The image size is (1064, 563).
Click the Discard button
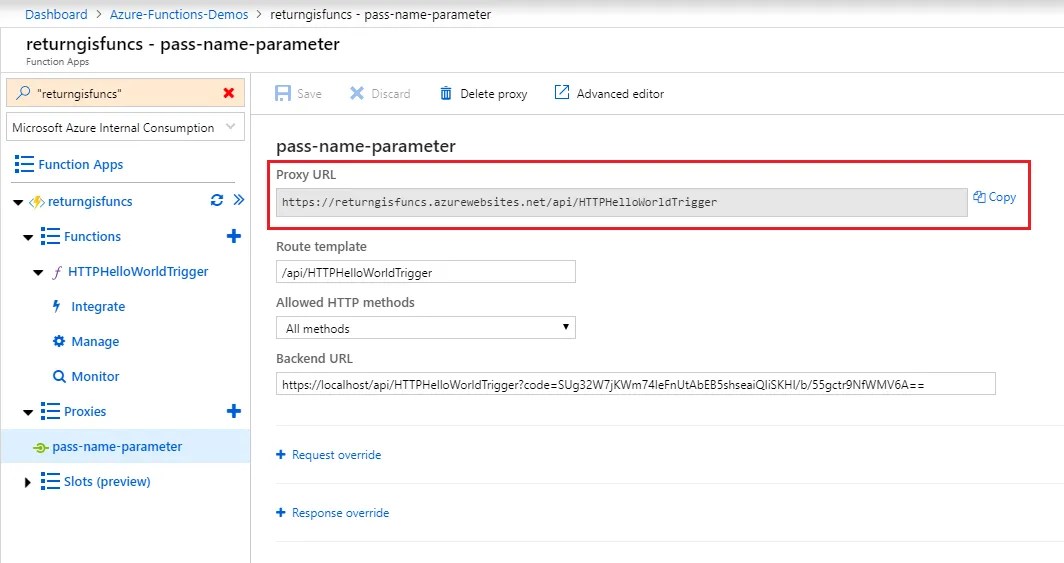[380, 94]
